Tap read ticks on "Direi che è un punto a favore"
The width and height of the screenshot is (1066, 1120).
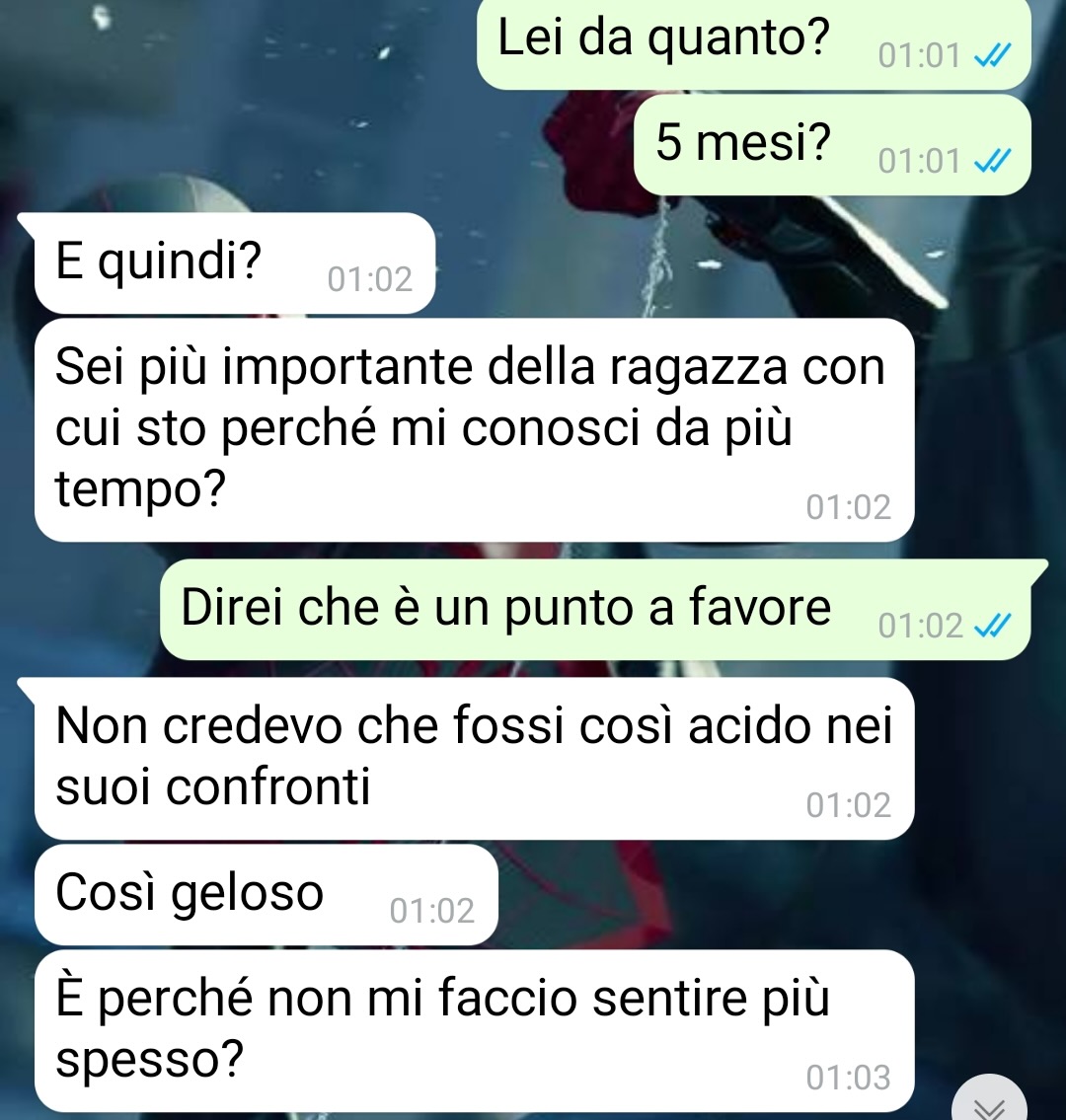coord(992,627)
